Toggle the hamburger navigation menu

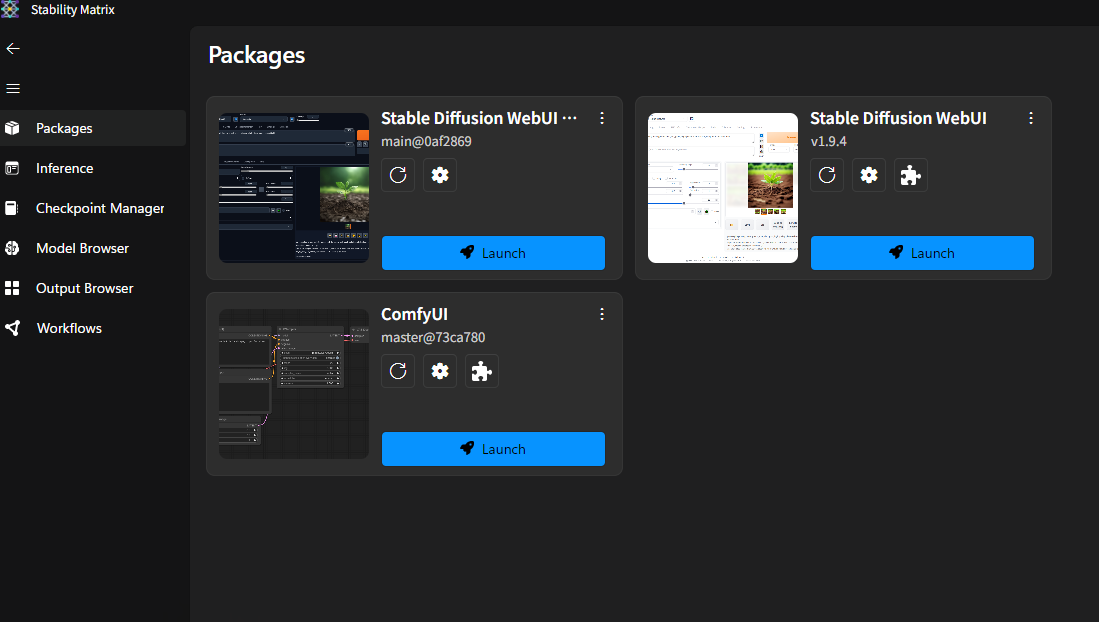(x=13, y=88)
